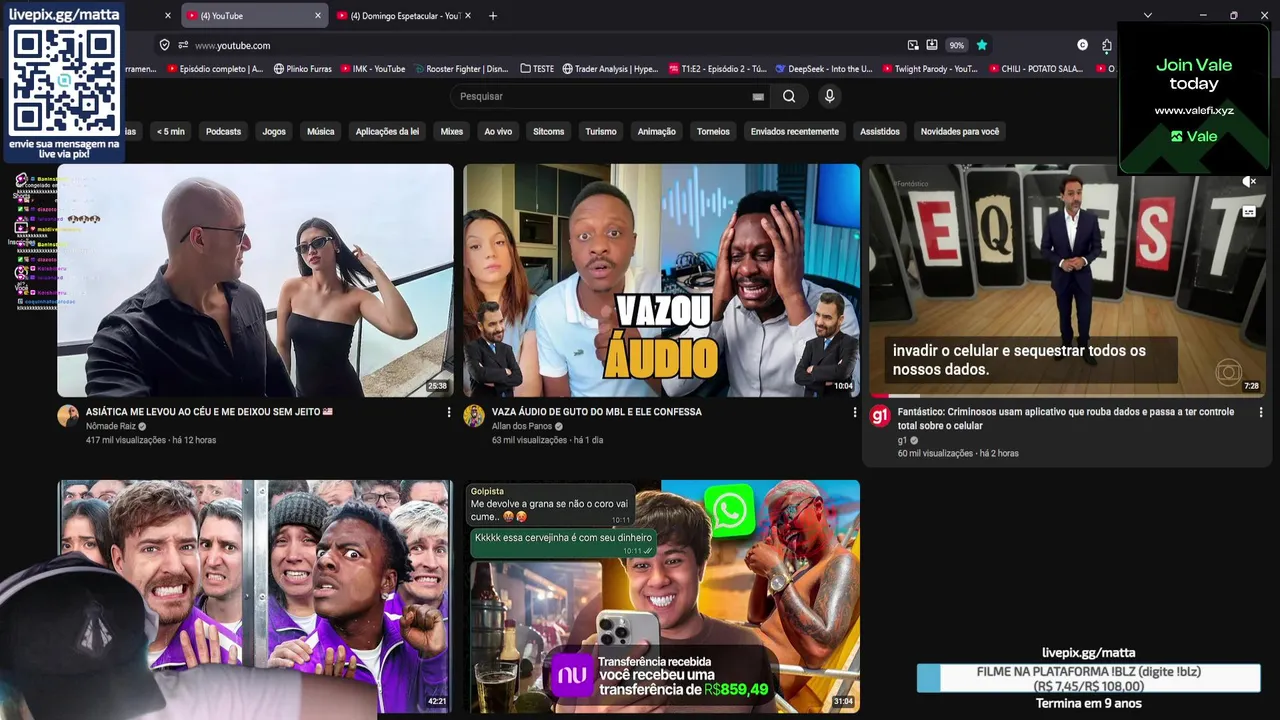Image resolution: width=1280 pixels, height=720 pixels.
Task: Open options menu for Vaza Áudio video
Action: click(x=854, y=412)
